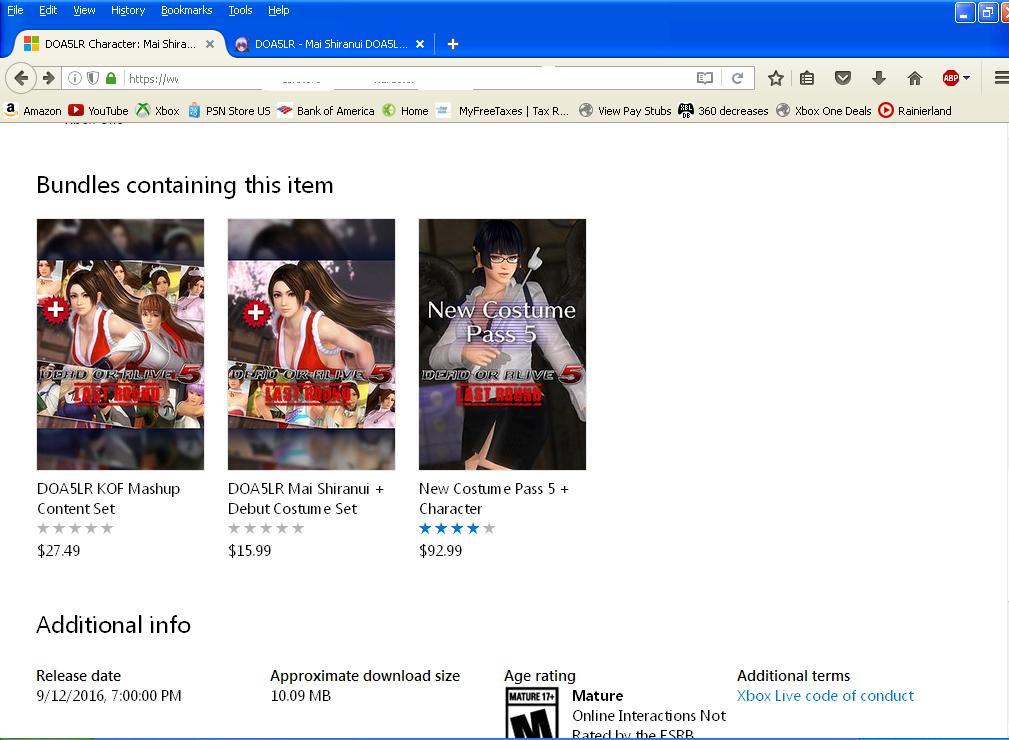Click the $27.49 bundle price
Image resolution: width=1009 pixels, height=740 pixels.
click(x=59, y=551)
